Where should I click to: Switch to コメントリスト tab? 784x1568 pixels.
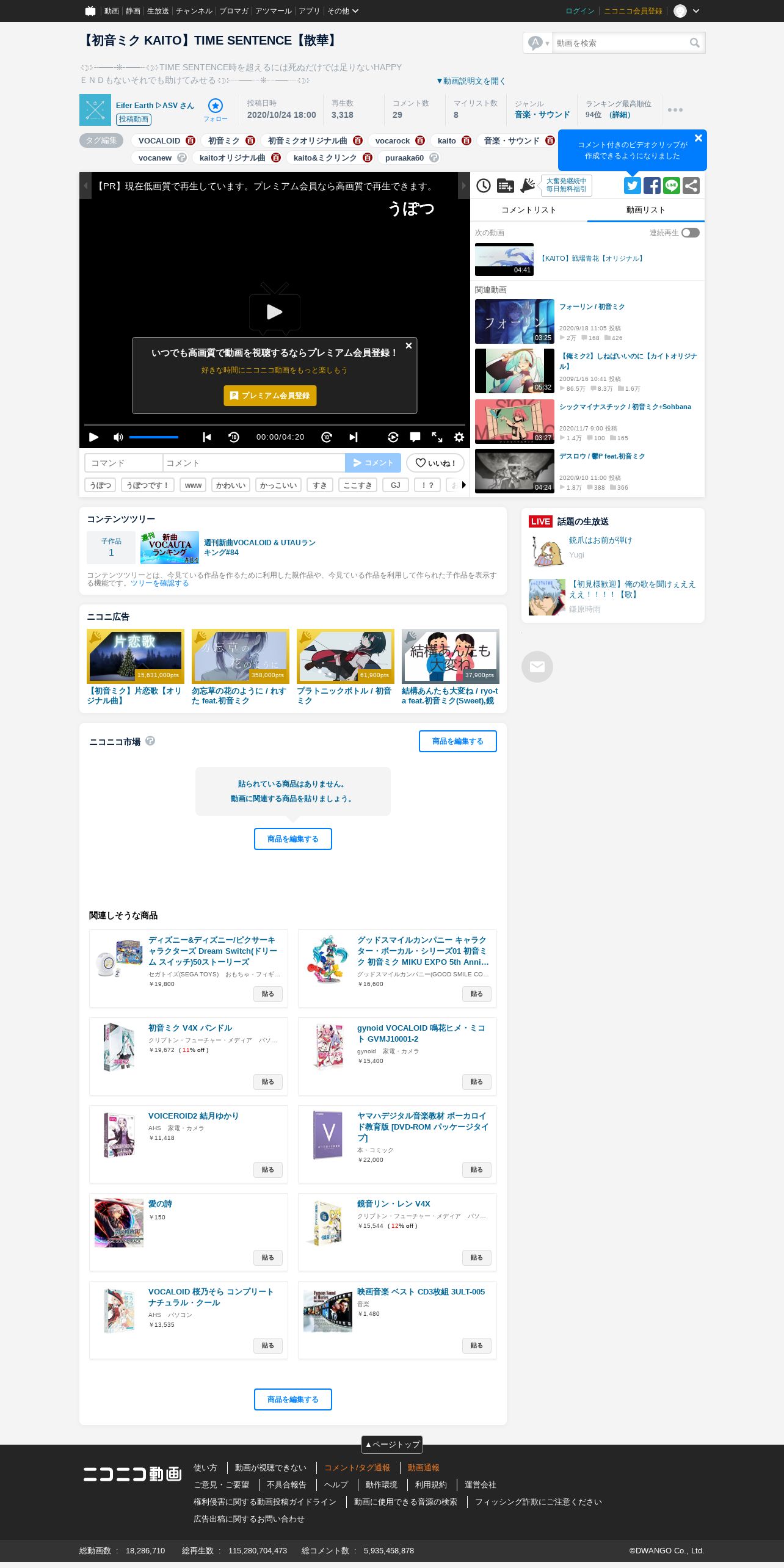click(x=529, y=210)
